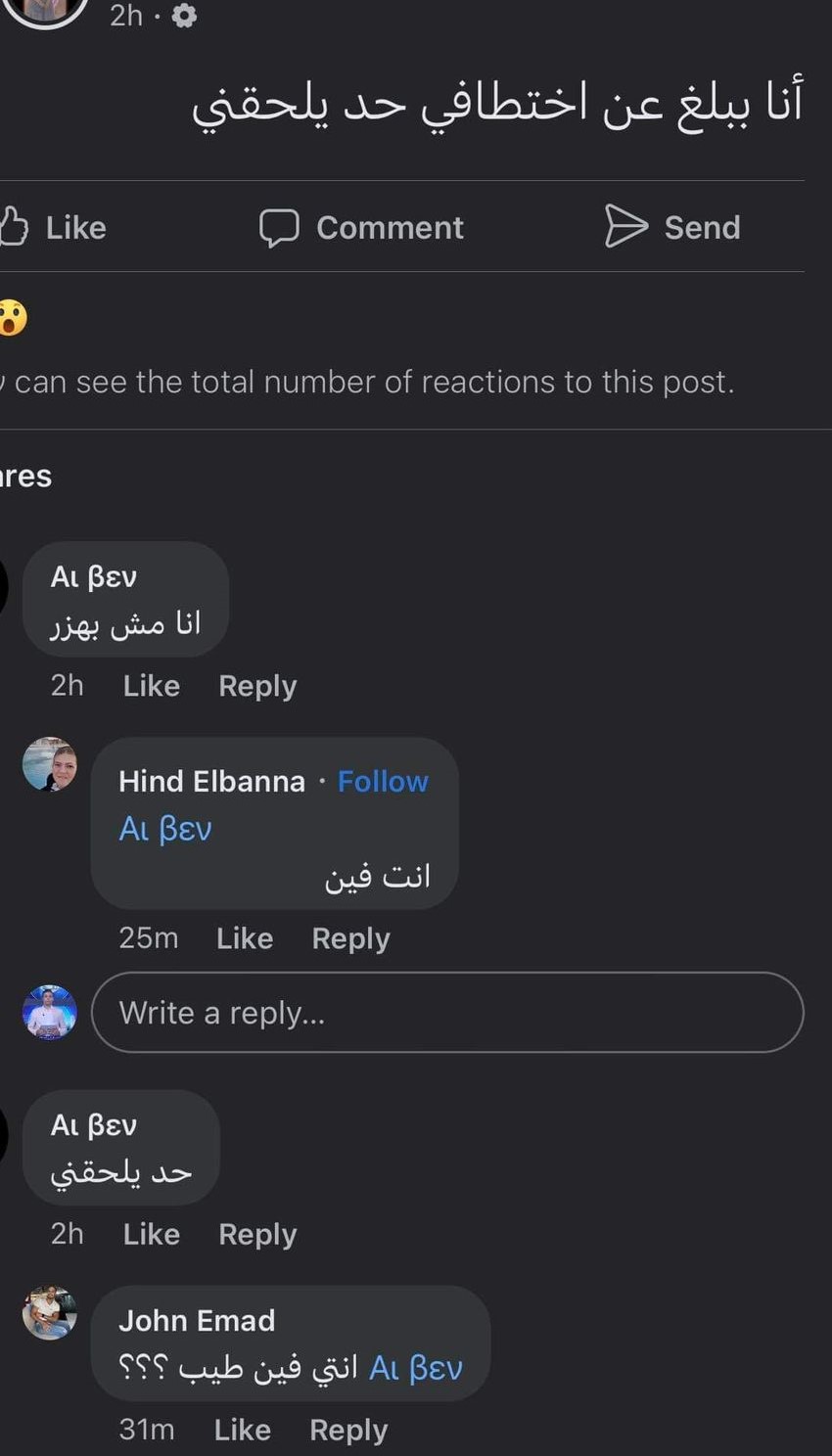Click the post audience settings gear icon
This screenshot has width=832, height=1456.
pyautogui.click(x=184, y=16)
